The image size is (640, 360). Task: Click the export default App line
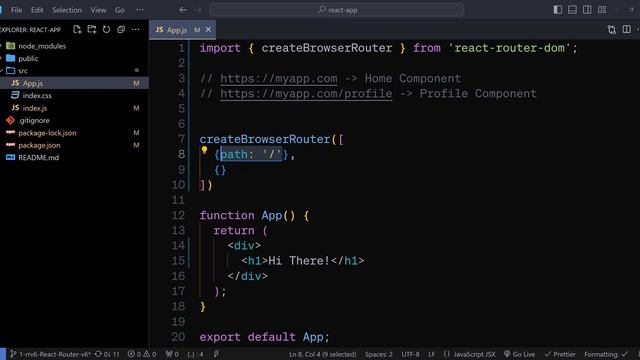[x=264, y=337]
